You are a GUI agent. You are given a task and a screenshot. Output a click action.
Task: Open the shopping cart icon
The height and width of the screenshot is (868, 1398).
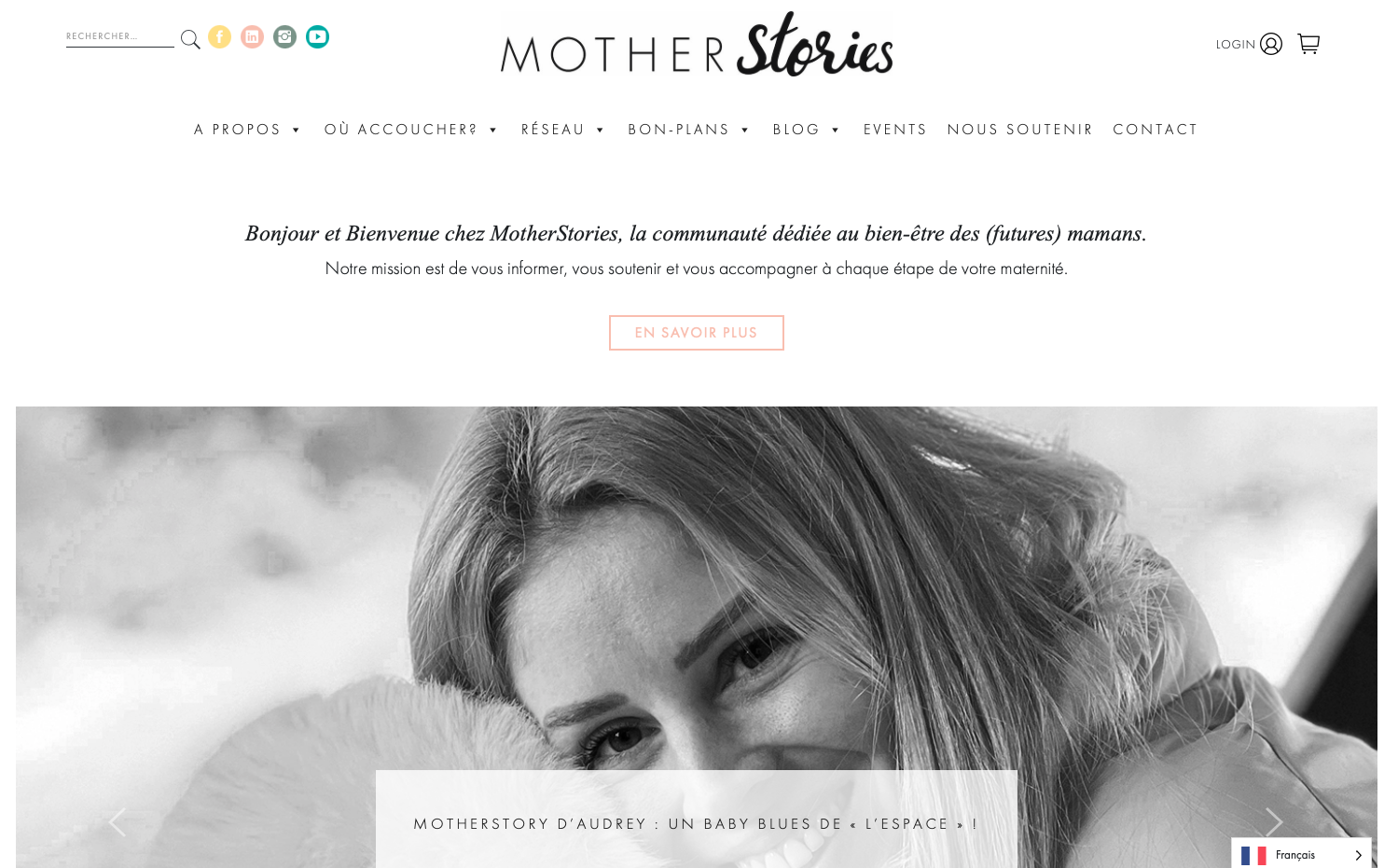point(1308,44)
